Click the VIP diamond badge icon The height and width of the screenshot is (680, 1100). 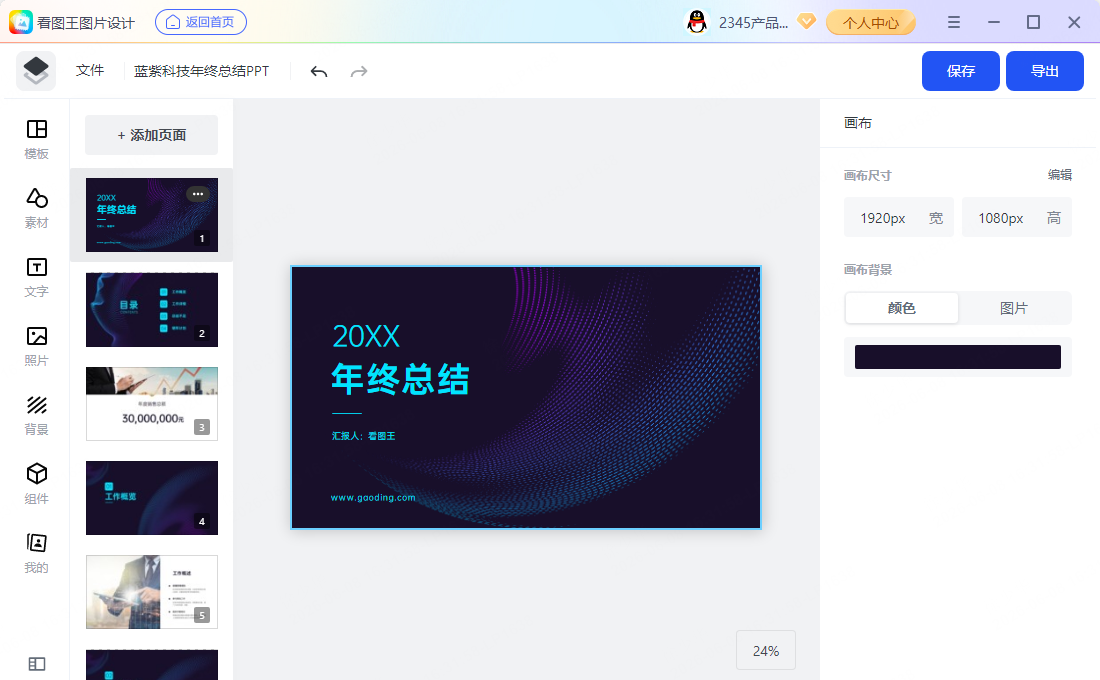tap(807, 22)
